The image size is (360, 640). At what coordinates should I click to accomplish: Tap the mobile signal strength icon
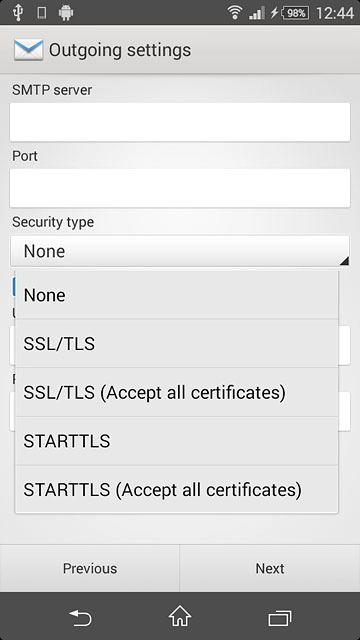point(257,13)
